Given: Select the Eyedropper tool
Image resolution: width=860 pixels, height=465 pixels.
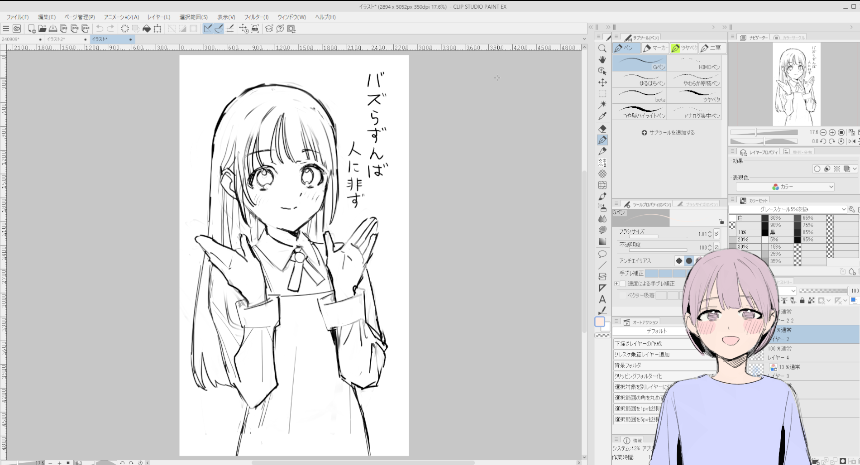Looking at the screenshot, I should (602, 116).
